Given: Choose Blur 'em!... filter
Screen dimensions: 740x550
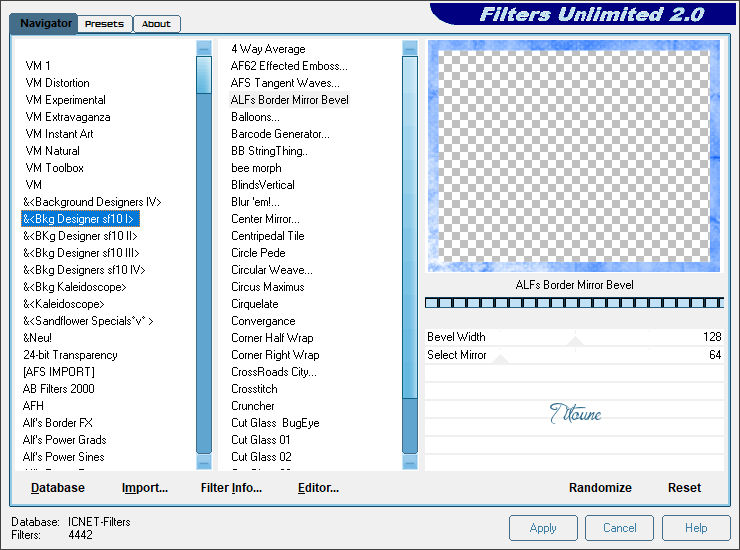Looking at the screenshot, I should click(x=255, y=202).
